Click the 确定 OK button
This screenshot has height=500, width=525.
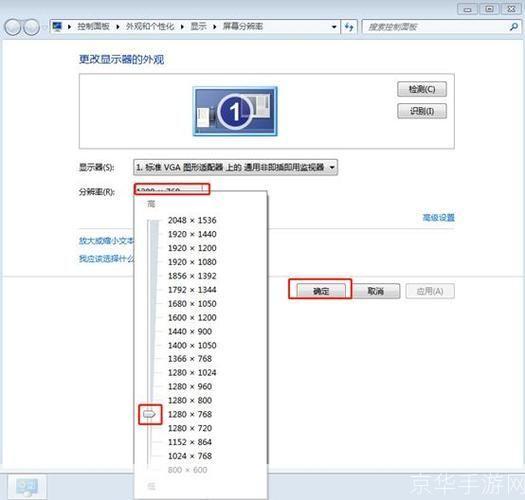(x=321, y=291)
